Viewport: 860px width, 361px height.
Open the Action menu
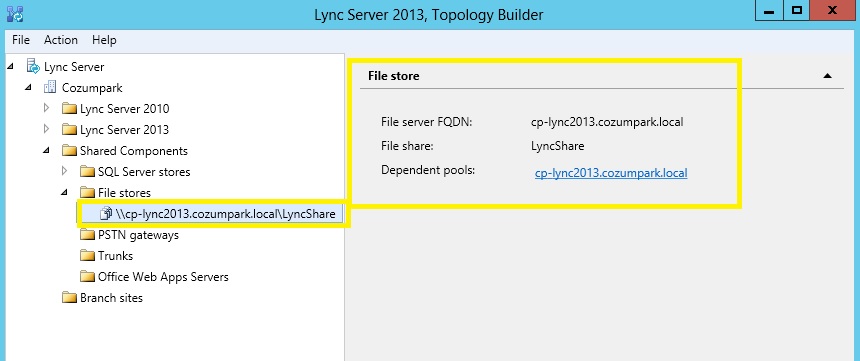pos(61,40)
